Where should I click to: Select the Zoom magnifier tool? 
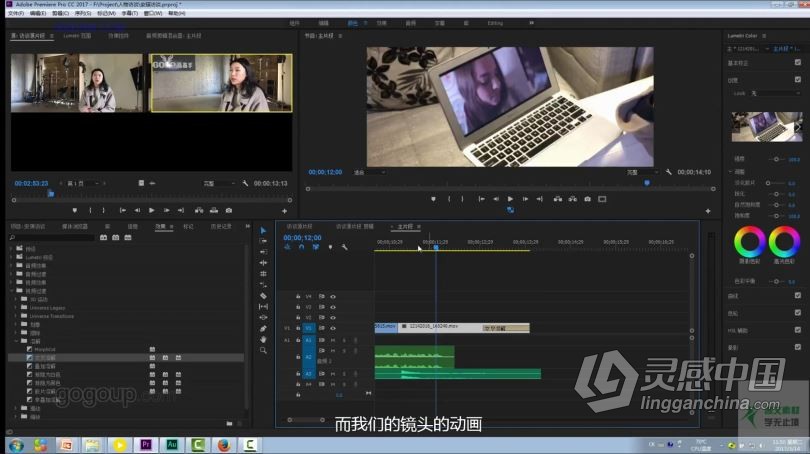point(263,350)
